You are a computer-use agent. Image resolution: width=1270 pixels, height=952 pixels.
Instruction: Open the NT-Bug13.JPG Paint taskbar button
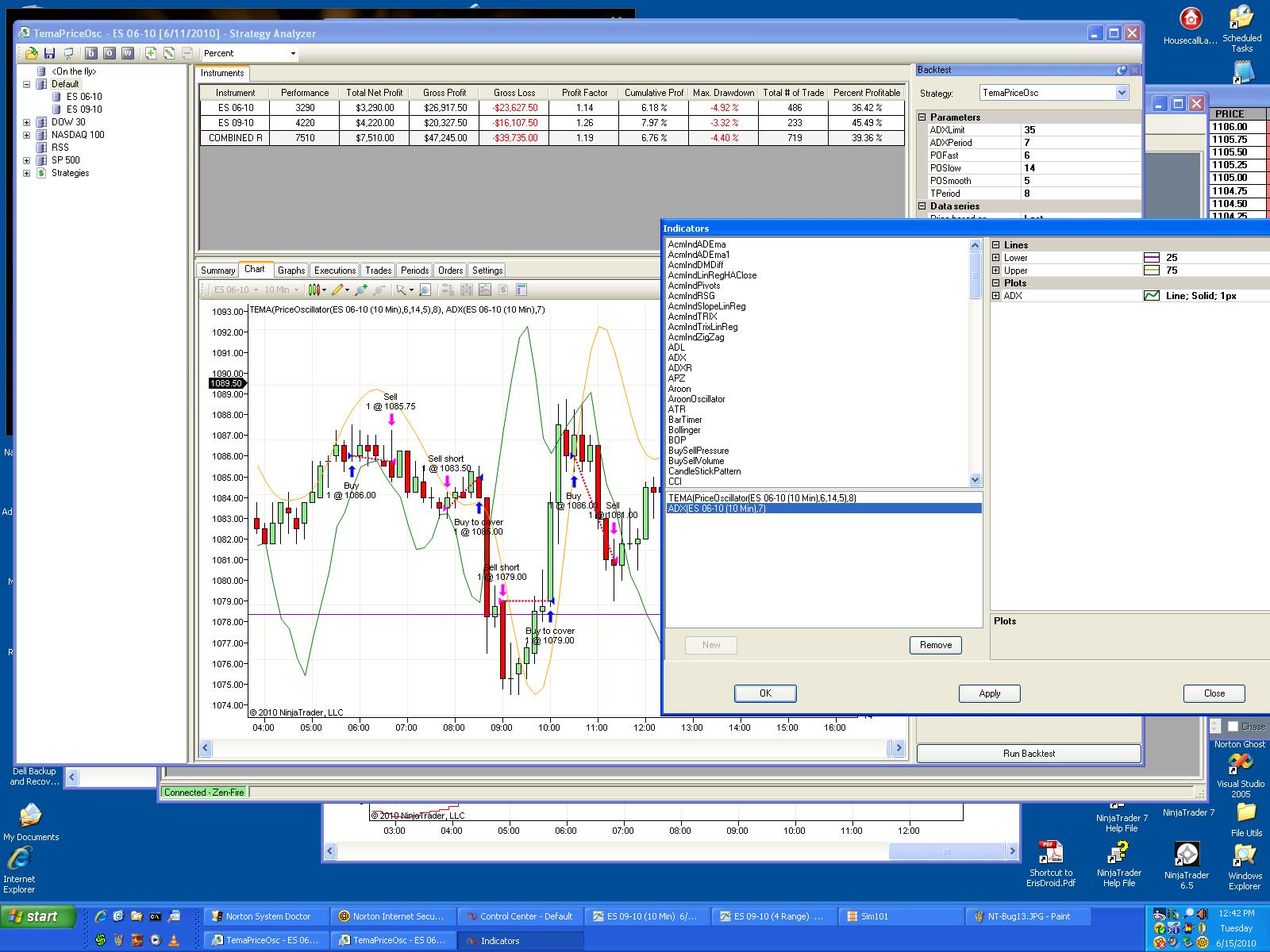[x=1029, y=916]
